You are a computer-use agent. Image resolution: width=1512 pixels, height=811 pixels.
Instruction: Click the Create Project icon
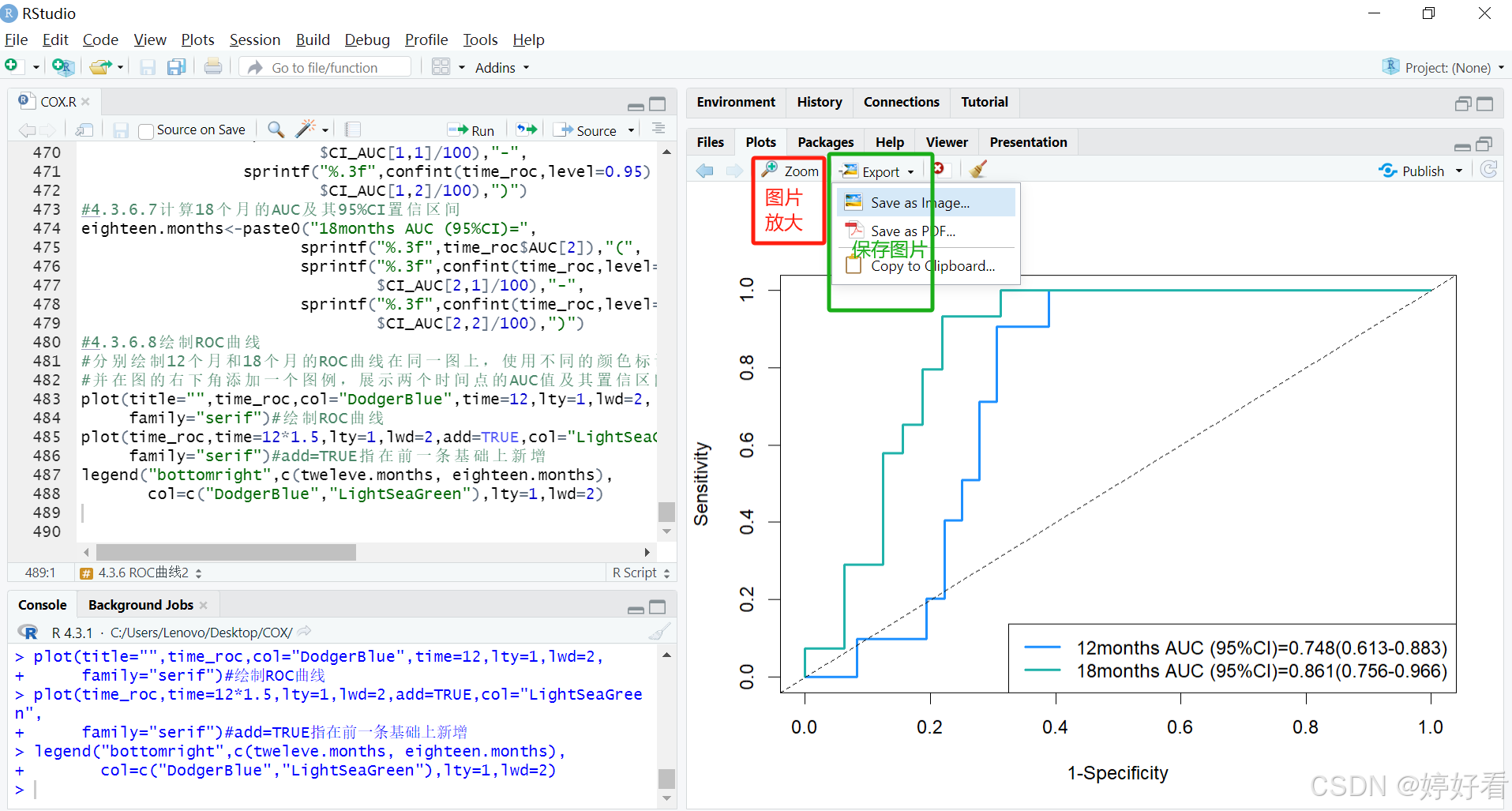(x=62, y=67)
